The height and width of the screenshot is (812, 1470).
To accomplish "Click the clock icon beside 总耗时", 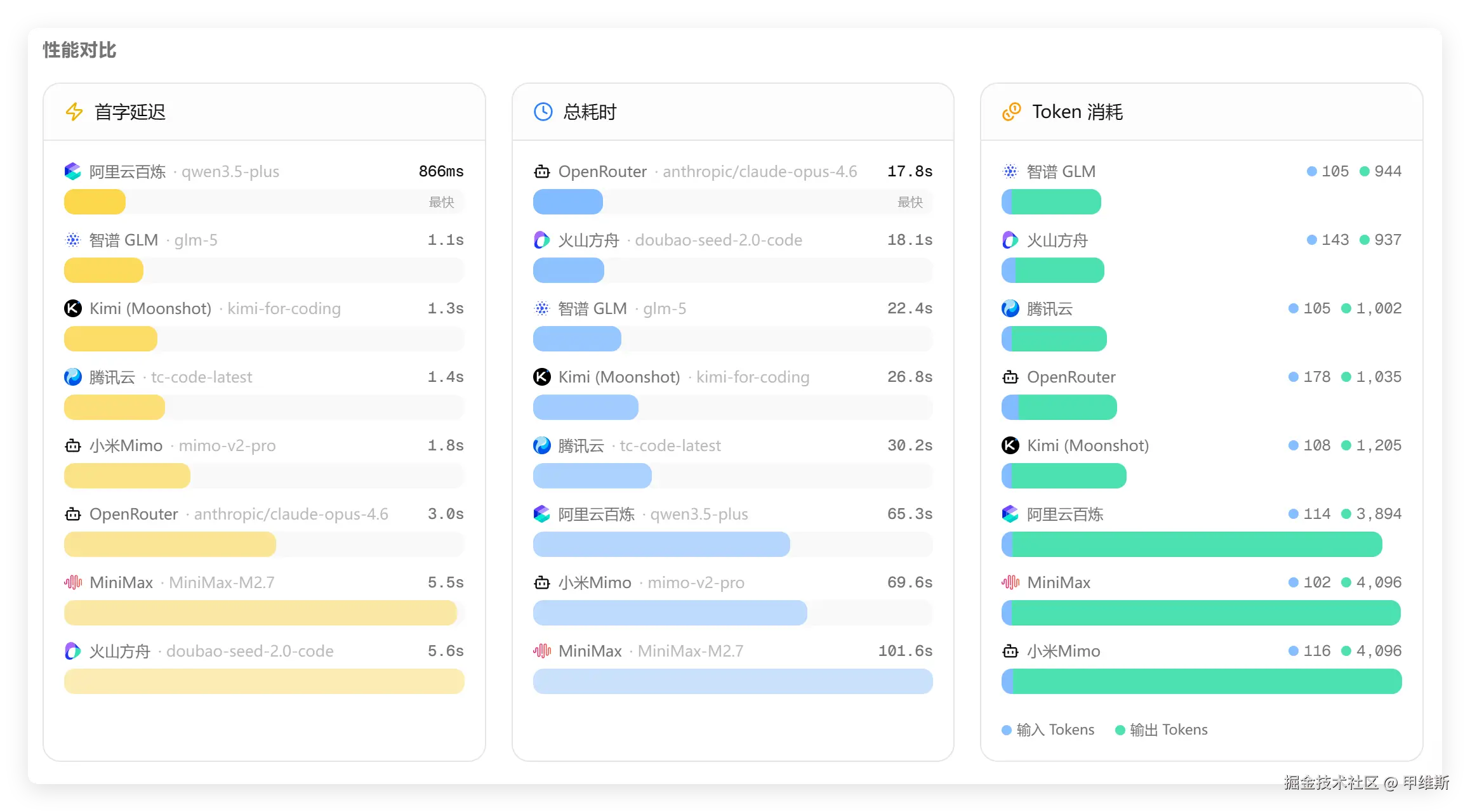I will 543,112.
